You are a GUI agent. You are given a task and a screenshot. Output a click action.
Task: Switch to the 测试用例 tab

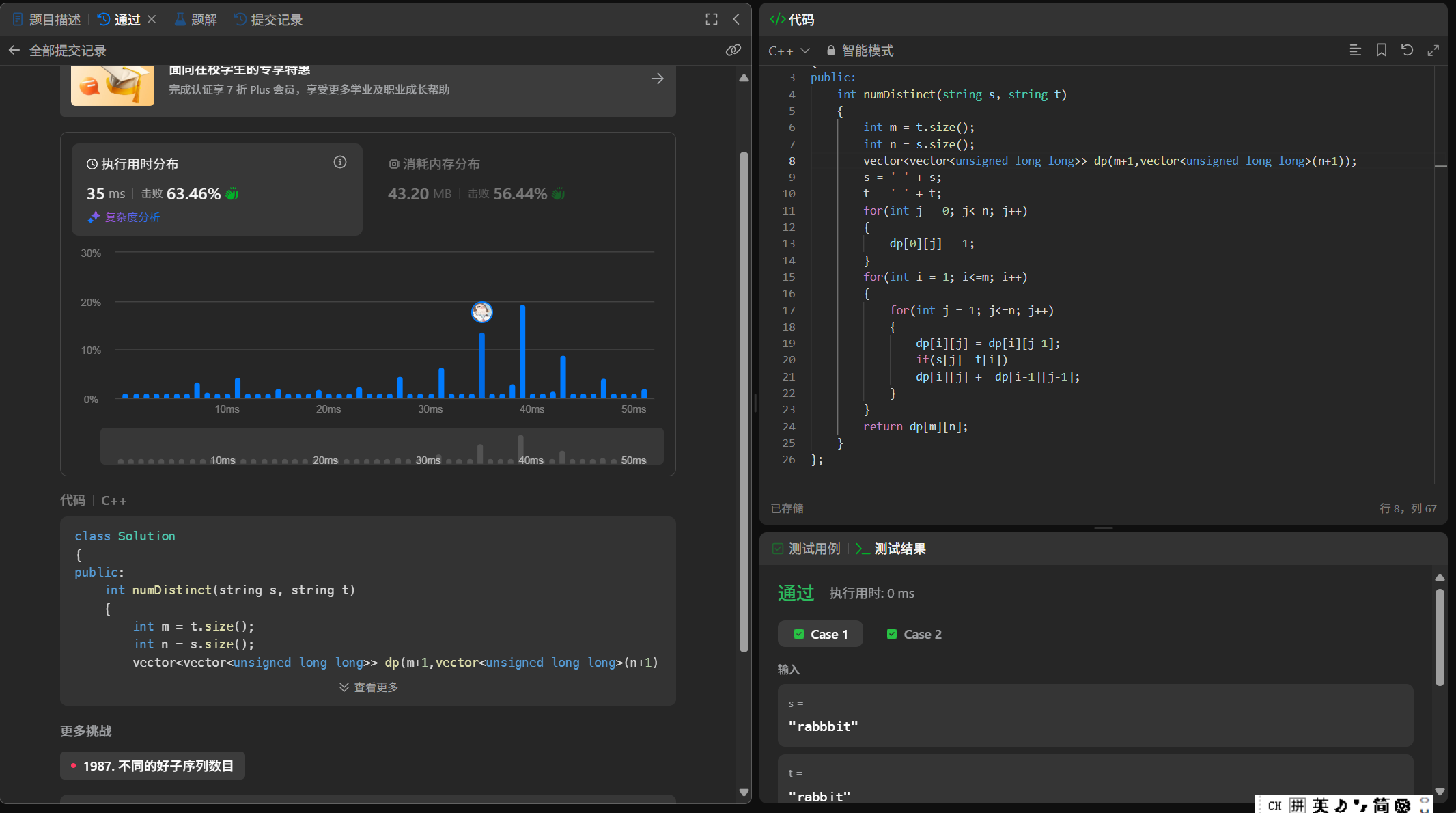coord(807,549)
